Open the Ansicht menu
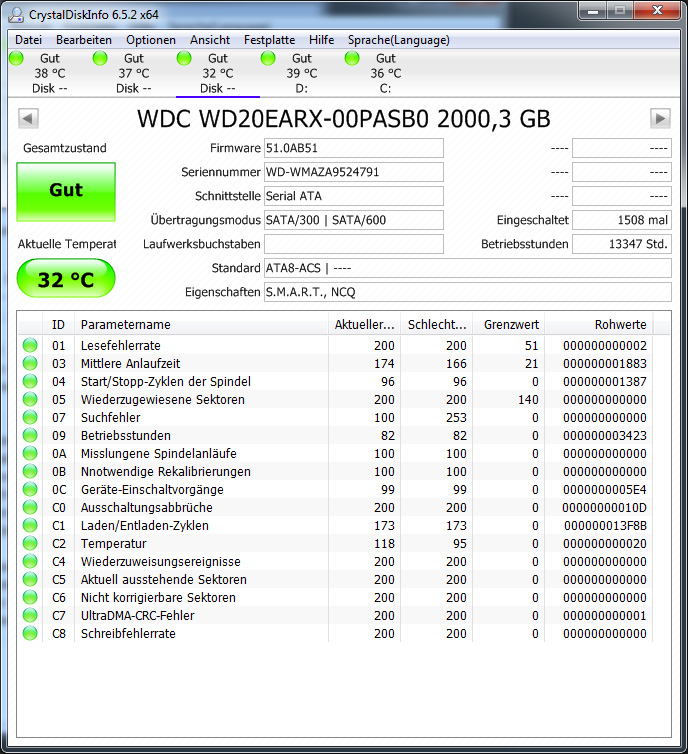688x754 pixels. click(210, 40)
